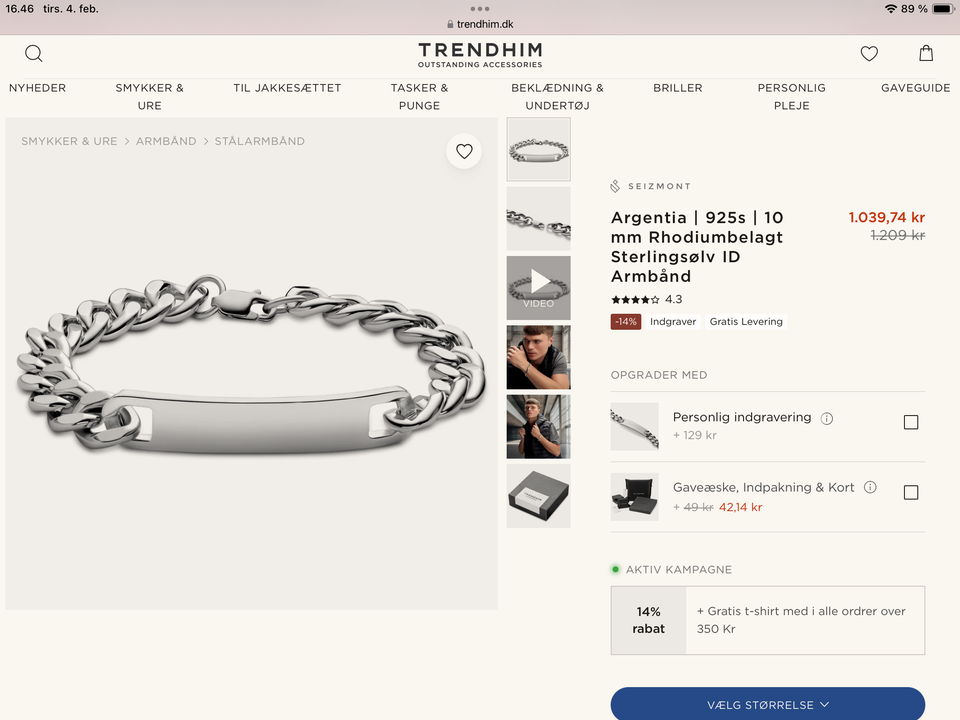View the chain close-up thumbnail
The width and height of the screenshot is (960, 720).
[x=539, y=218]
